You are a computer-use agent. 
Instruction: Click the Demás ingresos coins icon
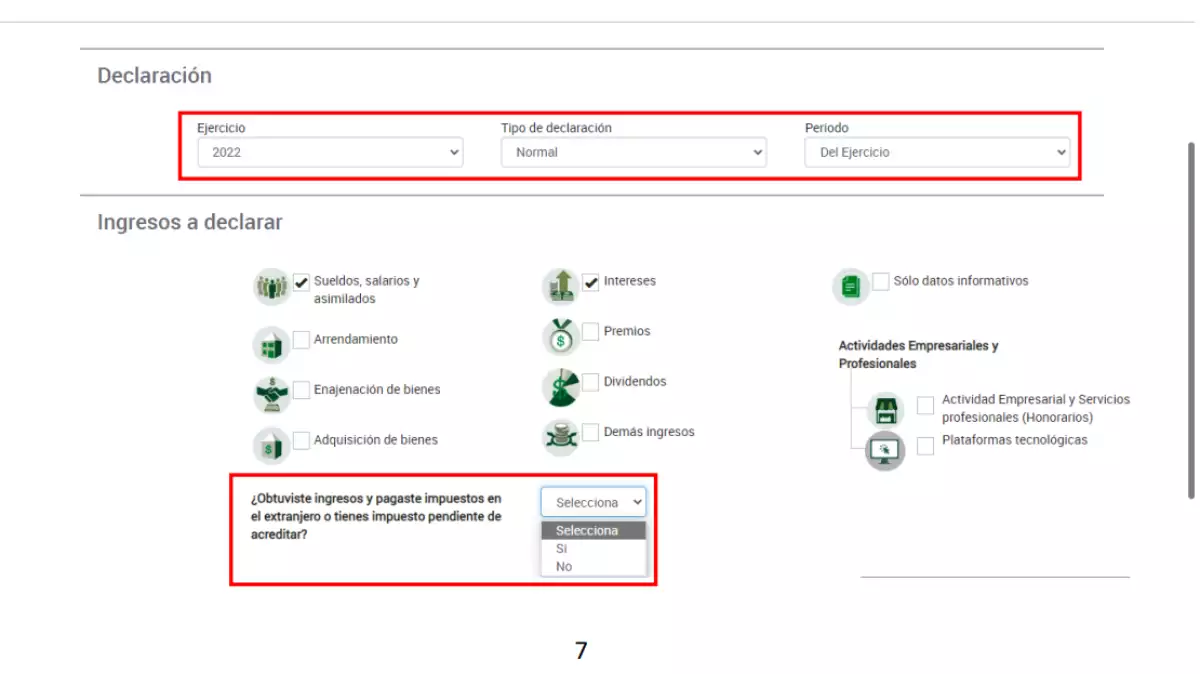point(560,437)
